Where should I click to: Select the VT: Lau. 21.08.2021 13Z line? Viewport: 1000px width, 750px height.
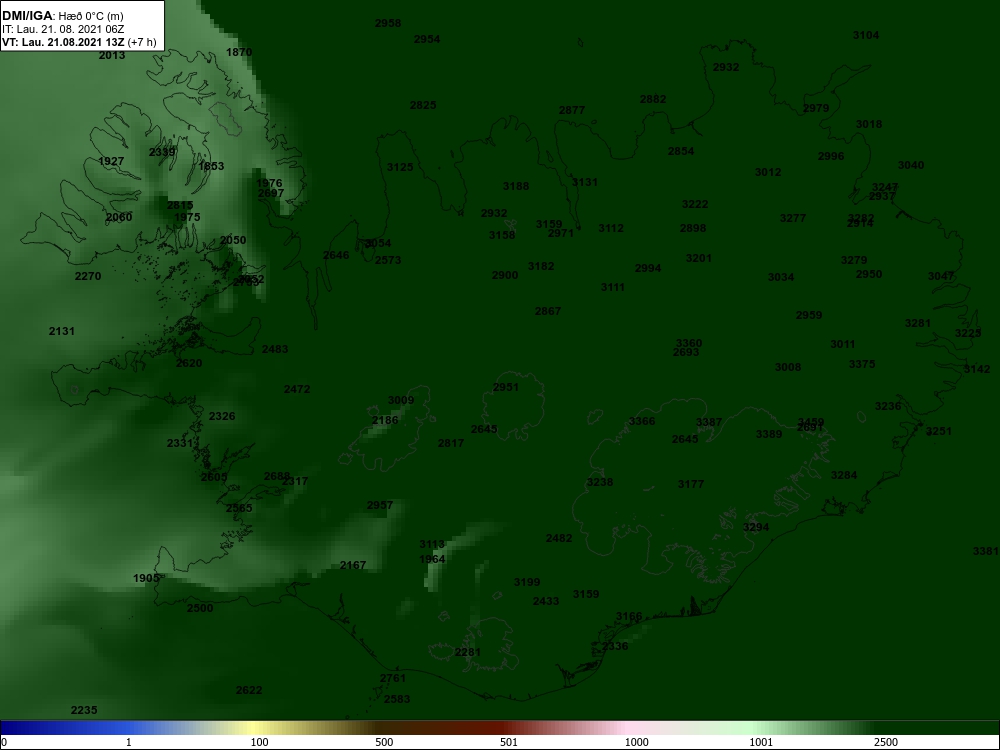click(x=79, y=42)
